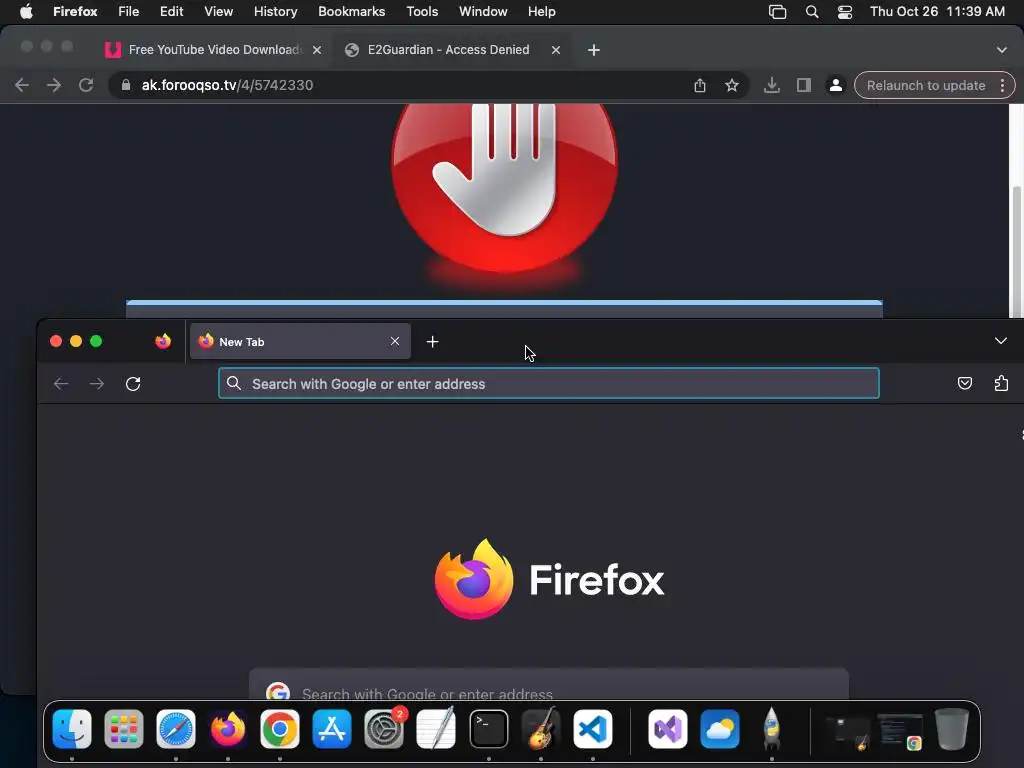Expand Chrome tab search chevron
1024x768 pixels.
tap(1001, 50)
